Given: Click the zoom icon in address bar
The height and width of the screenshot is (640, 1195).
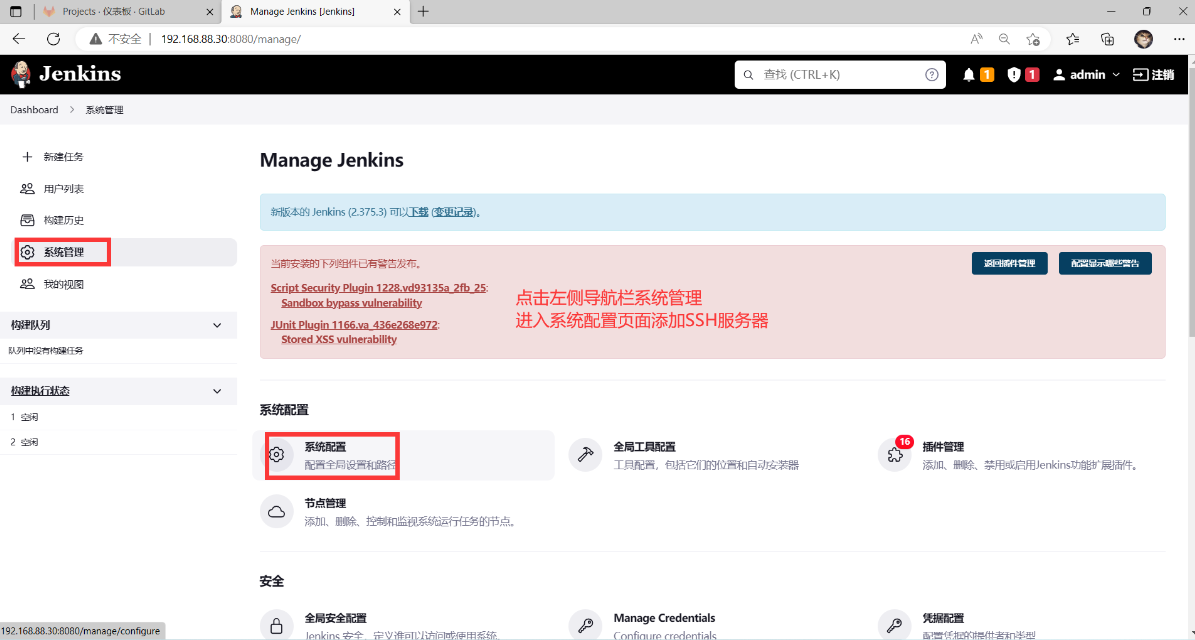Looking at the screenshot, I should point(1004,39).
